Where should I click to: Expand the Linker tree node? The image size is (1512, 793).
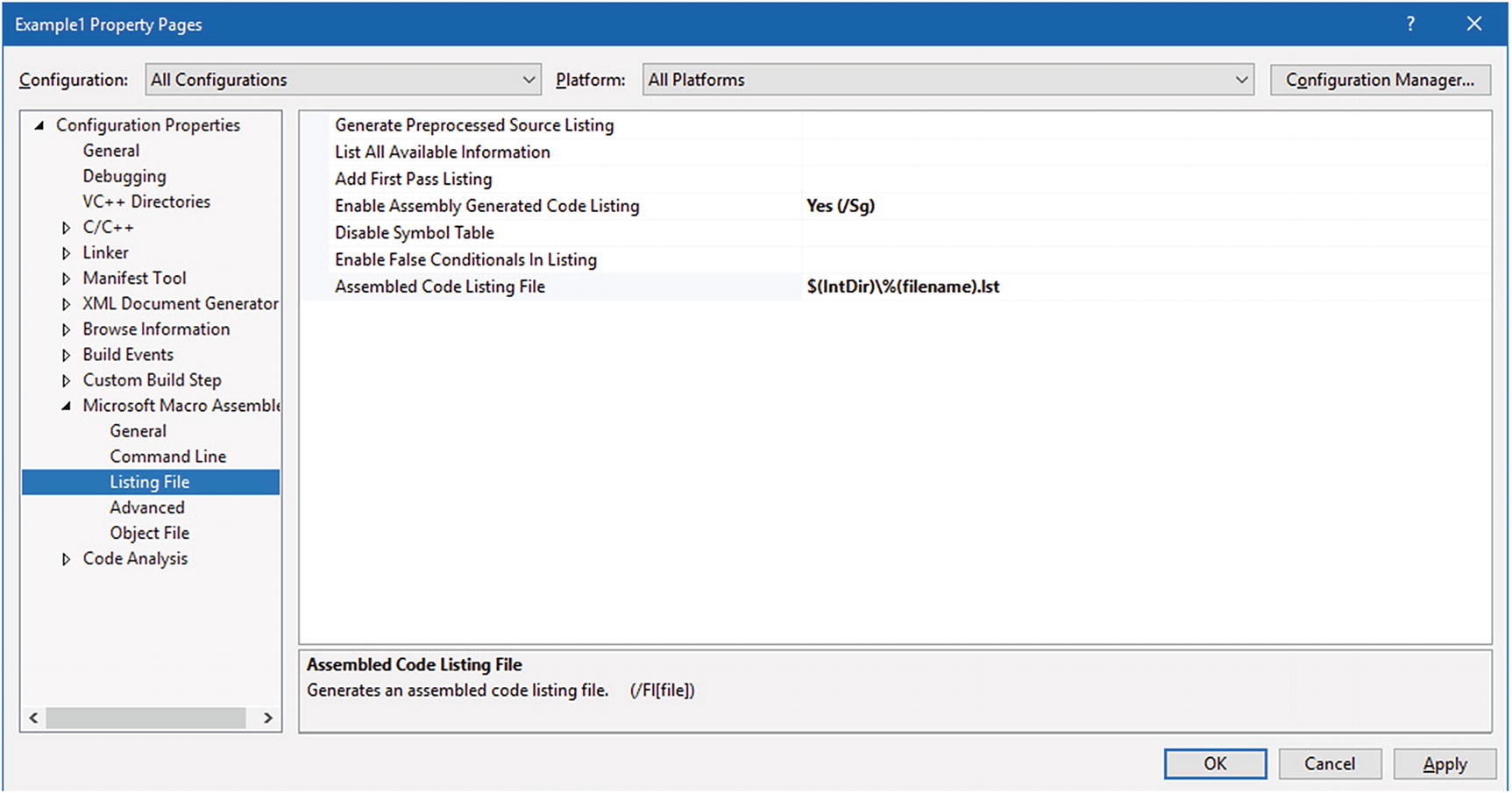click(66, 253)
